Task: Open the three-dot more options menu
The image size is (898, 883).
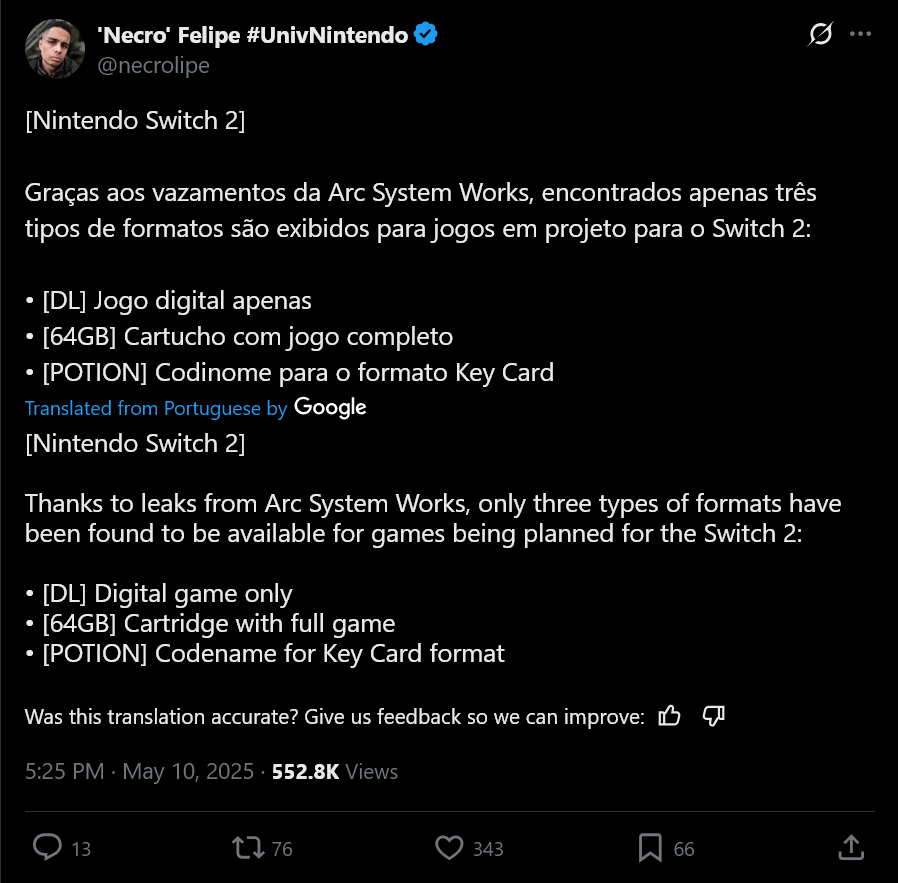Action: 860,34
